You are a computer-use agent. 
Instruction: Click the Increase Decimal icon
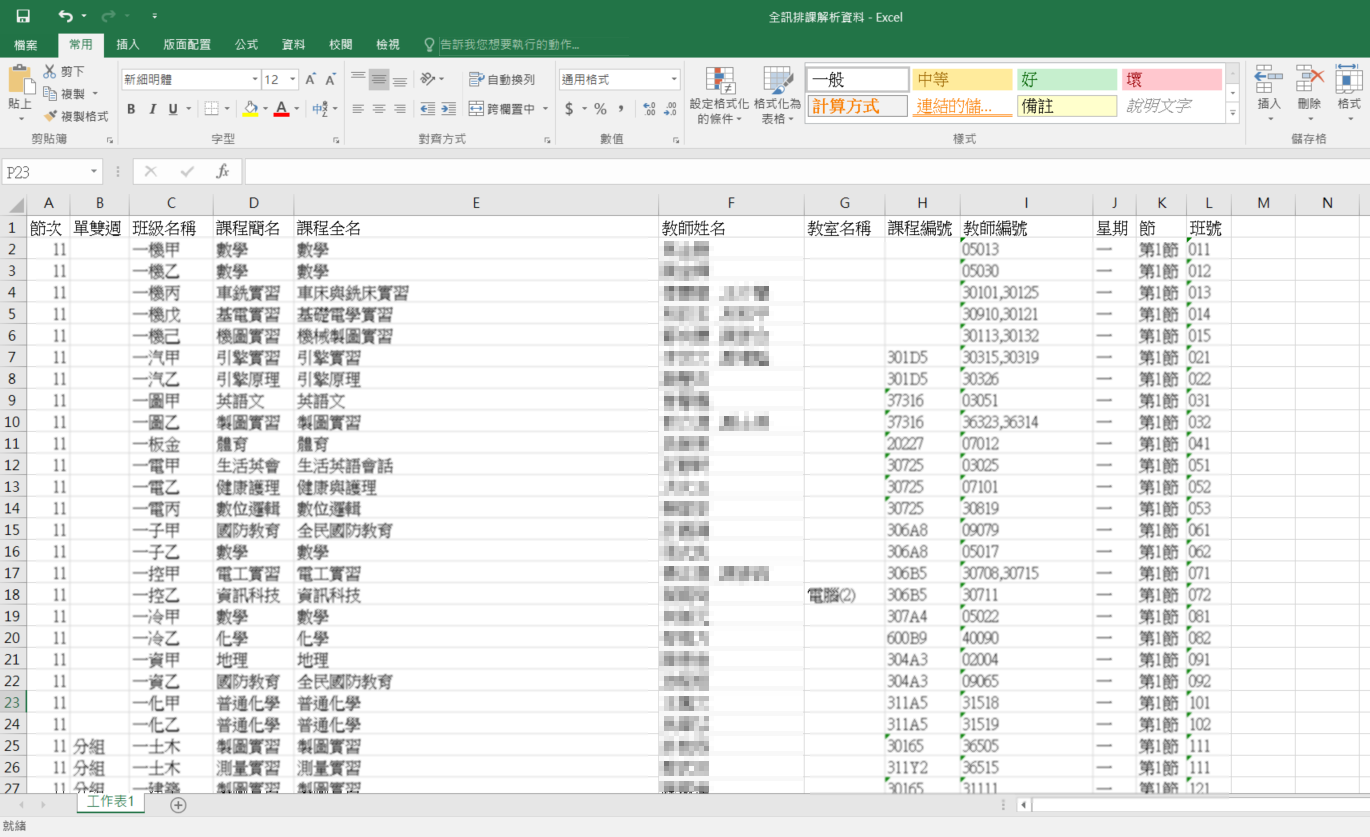point(648,109)
